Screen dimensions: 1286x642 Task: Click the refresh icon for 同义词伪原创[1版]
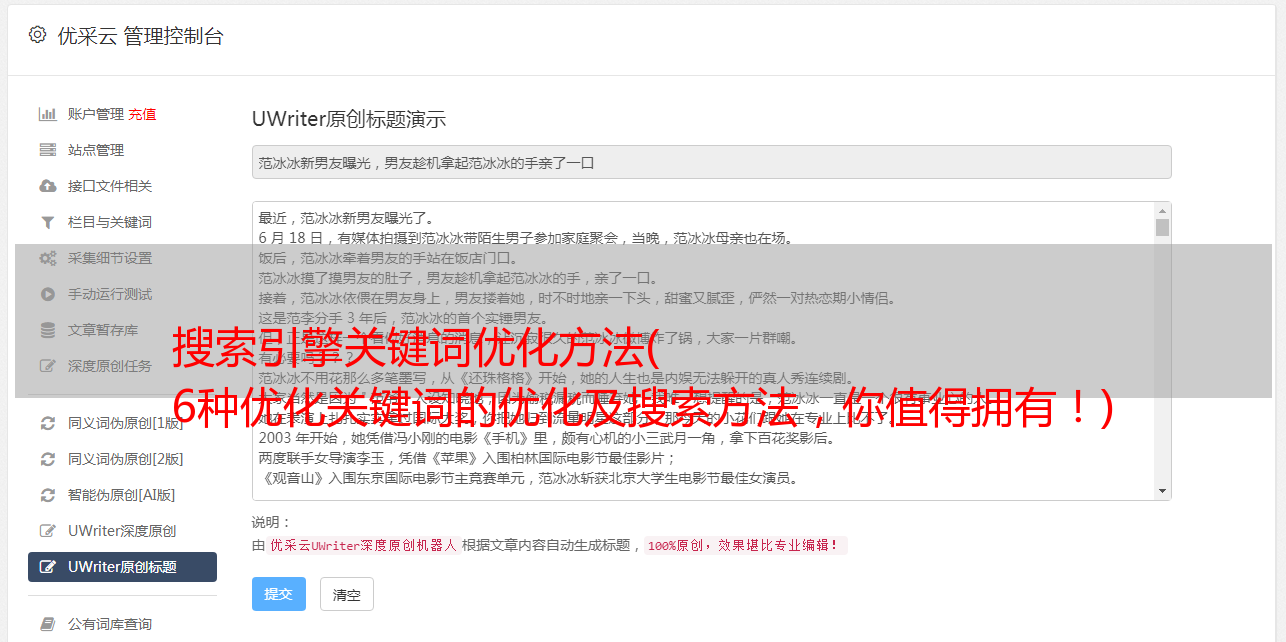pos(47,423)
